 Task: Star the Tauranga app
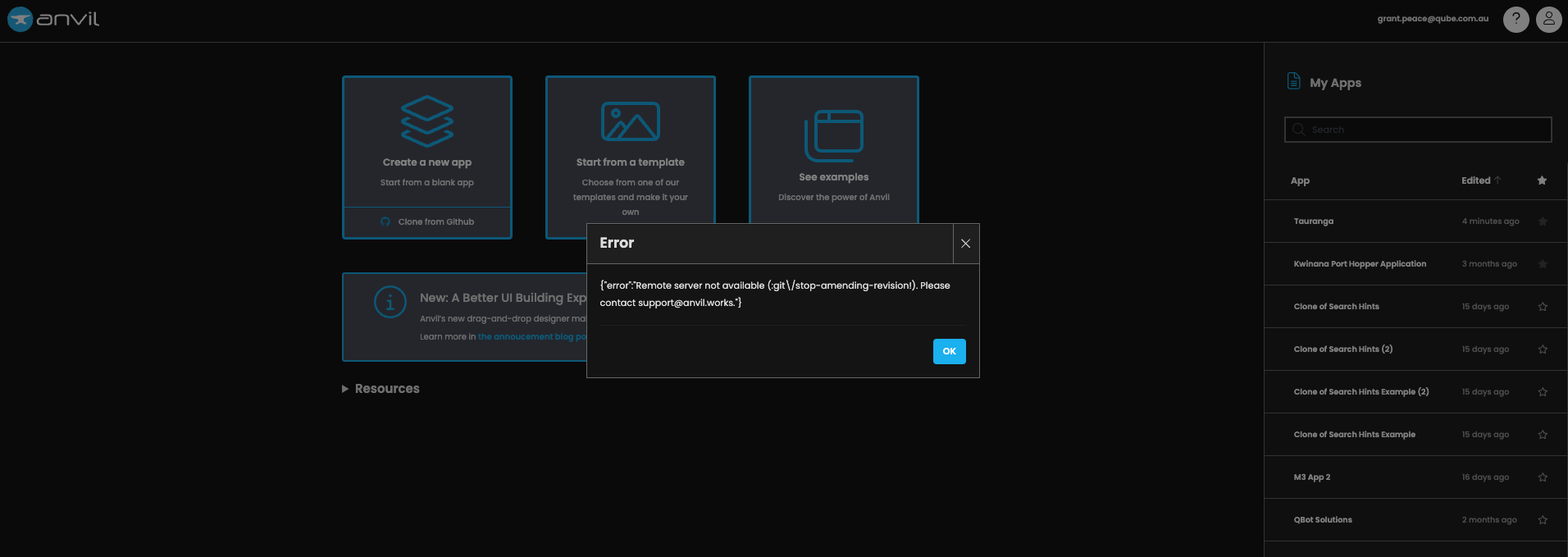[1543, 221]
